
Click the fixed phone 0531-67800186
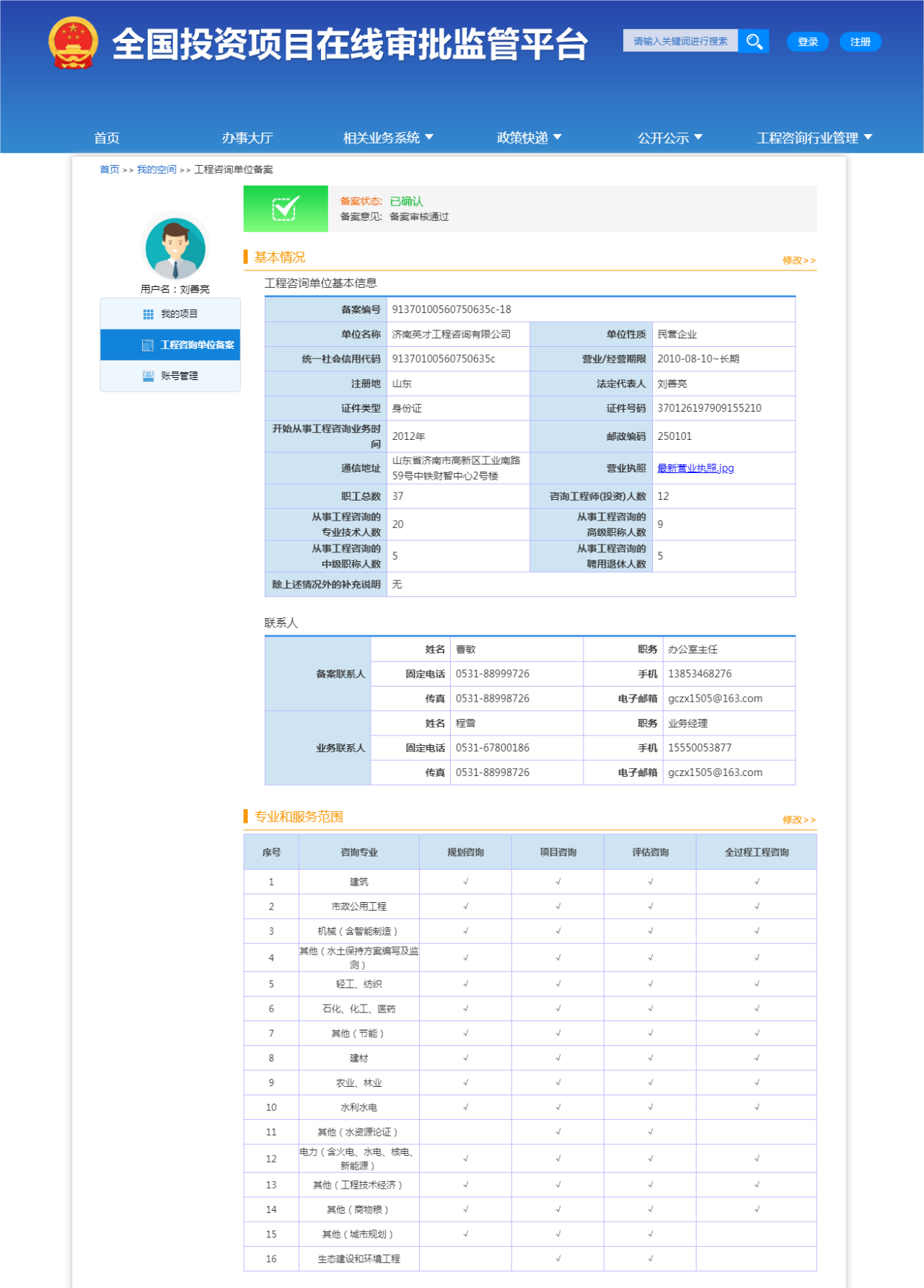(493, 748)
